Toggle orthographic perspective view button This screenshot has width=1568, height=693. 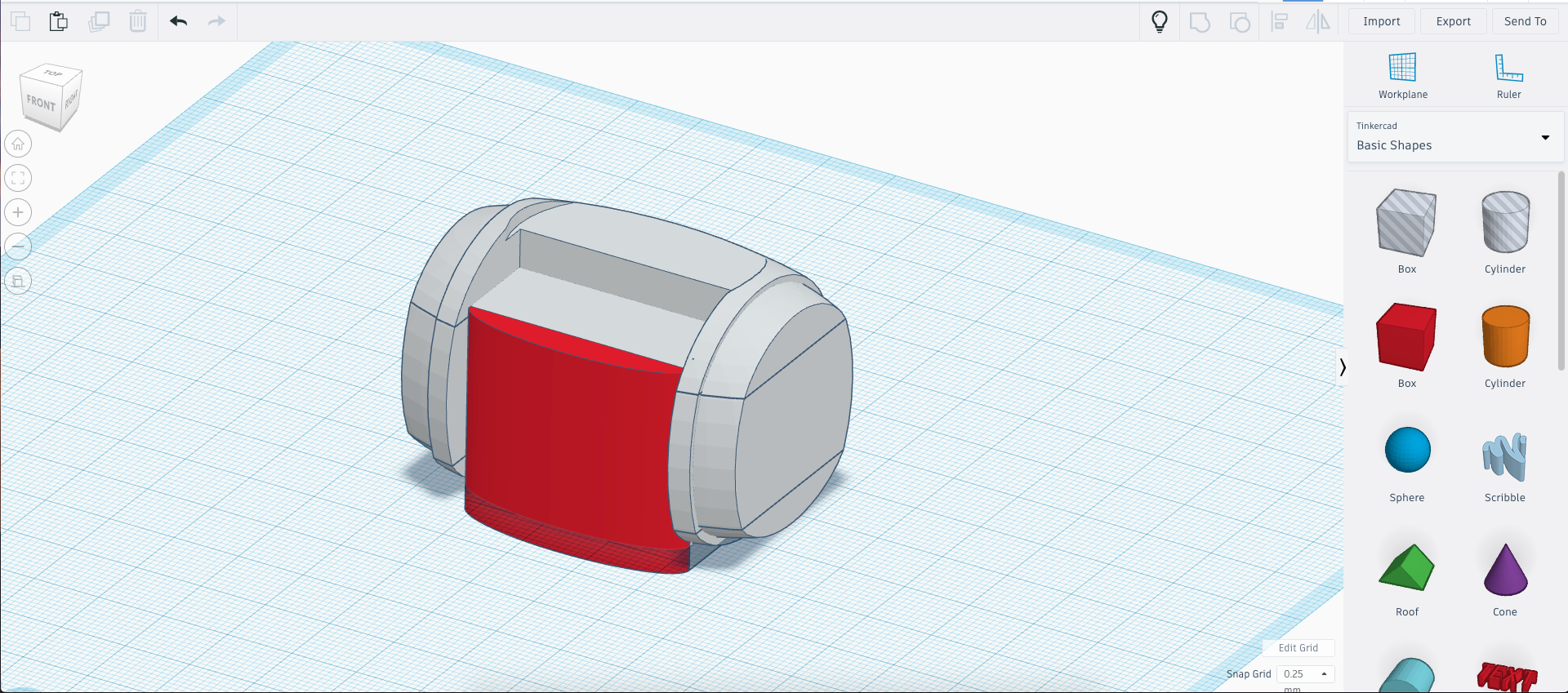pos(18,281)
